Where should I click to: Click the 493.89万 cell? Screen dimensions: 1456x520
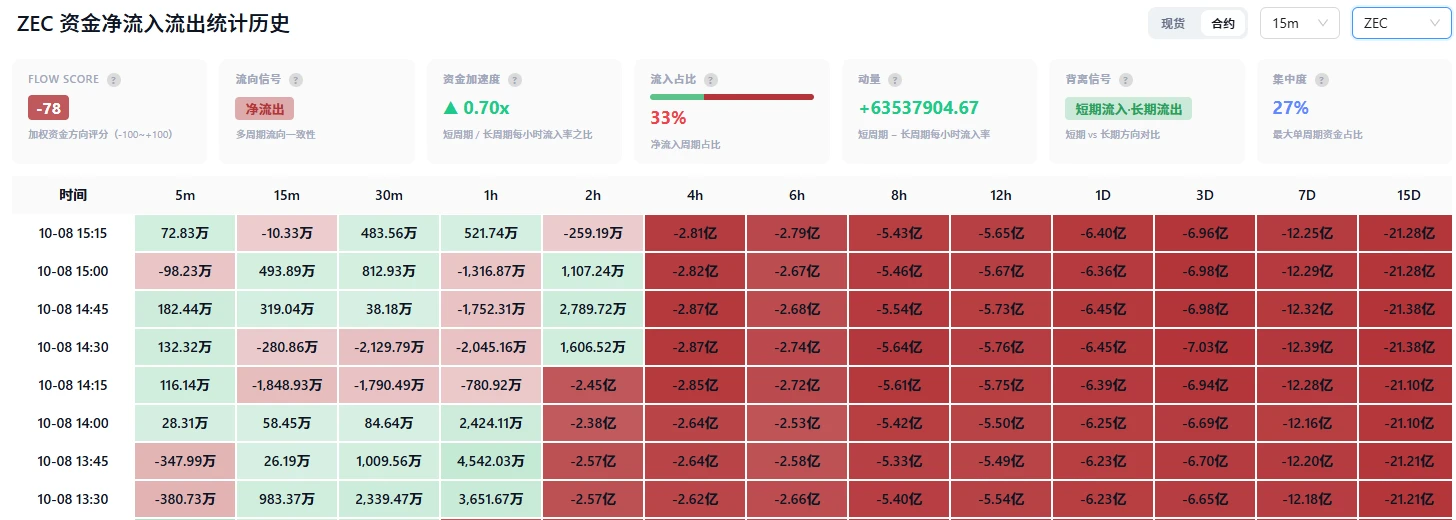coord(287,271)
